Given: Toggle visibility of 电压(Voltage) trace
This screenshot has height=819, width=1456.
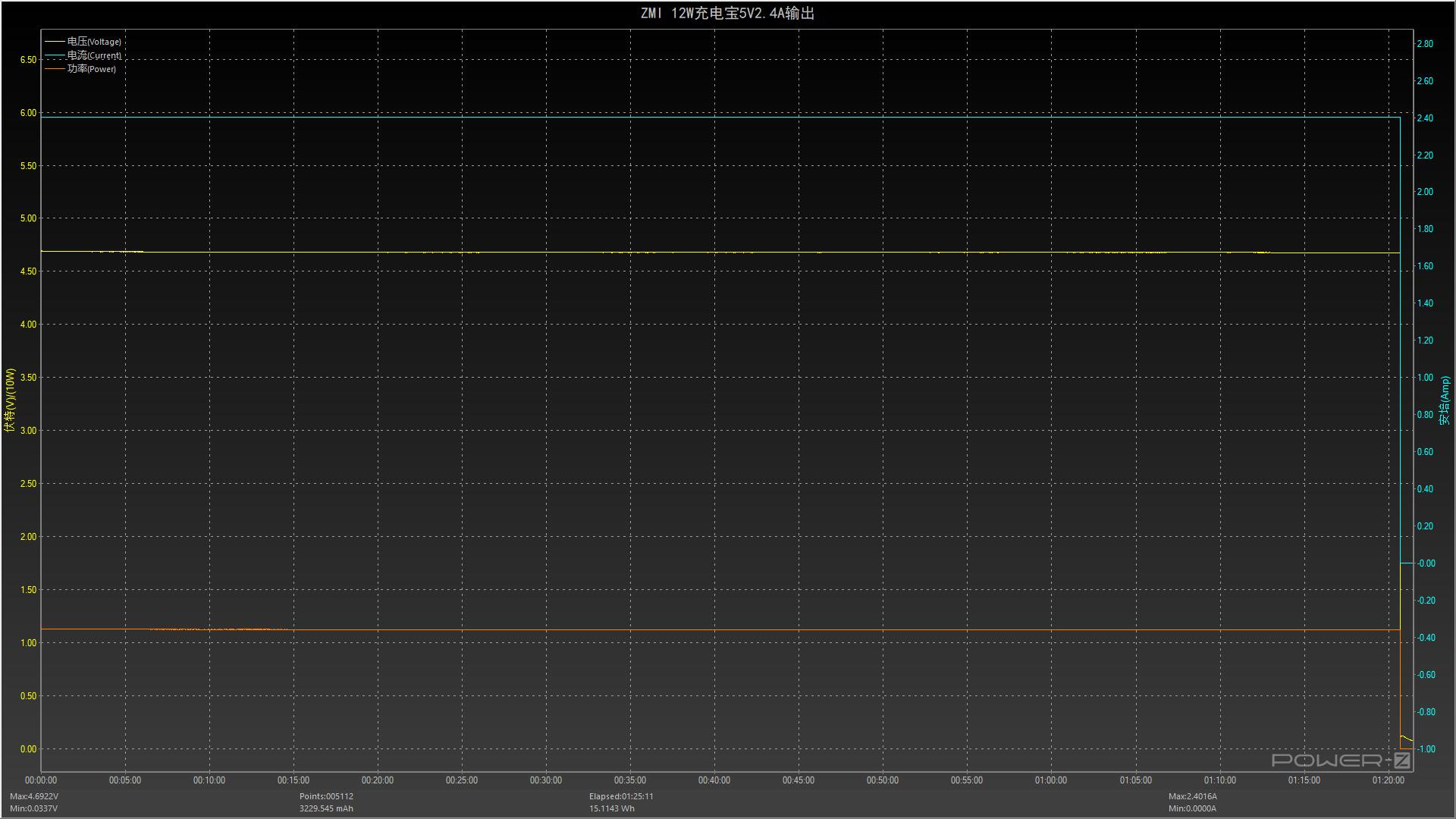Looking at the screenshot, I should tap(93, 42).
